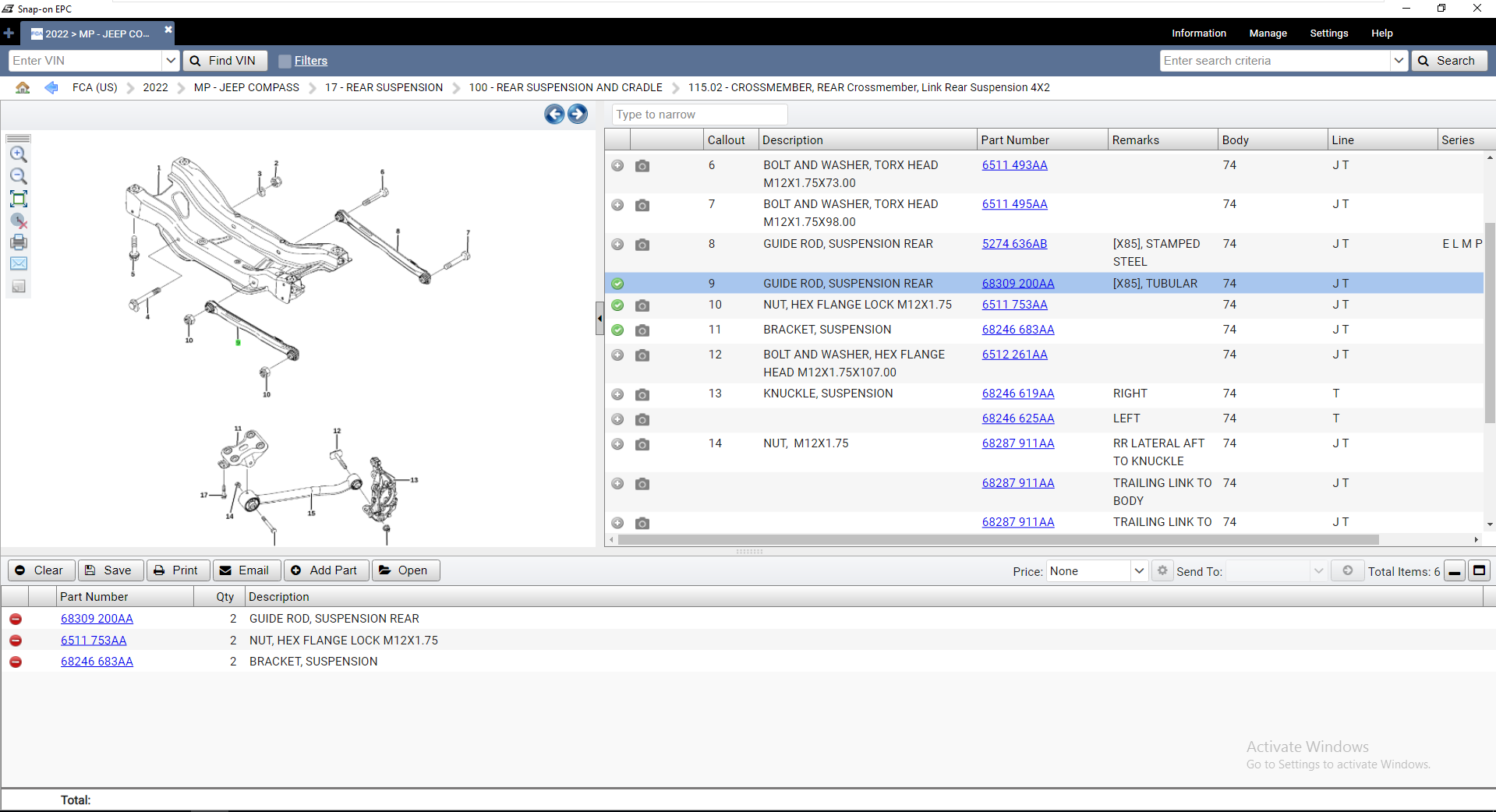This screenshot has height=812, width=1496.
Task: Click the parts table vertical scrollbar
Action: [1489, 323]
